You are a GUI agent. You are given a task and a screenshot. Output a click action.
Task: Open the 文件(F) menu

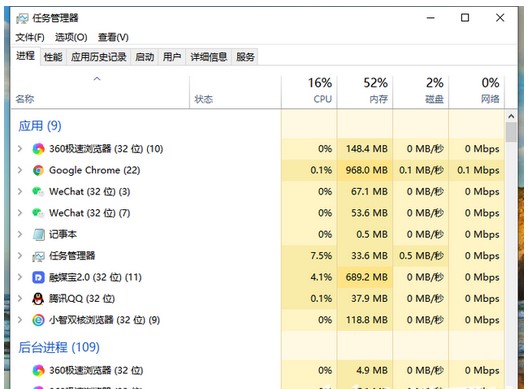click(x=30, y=37)
